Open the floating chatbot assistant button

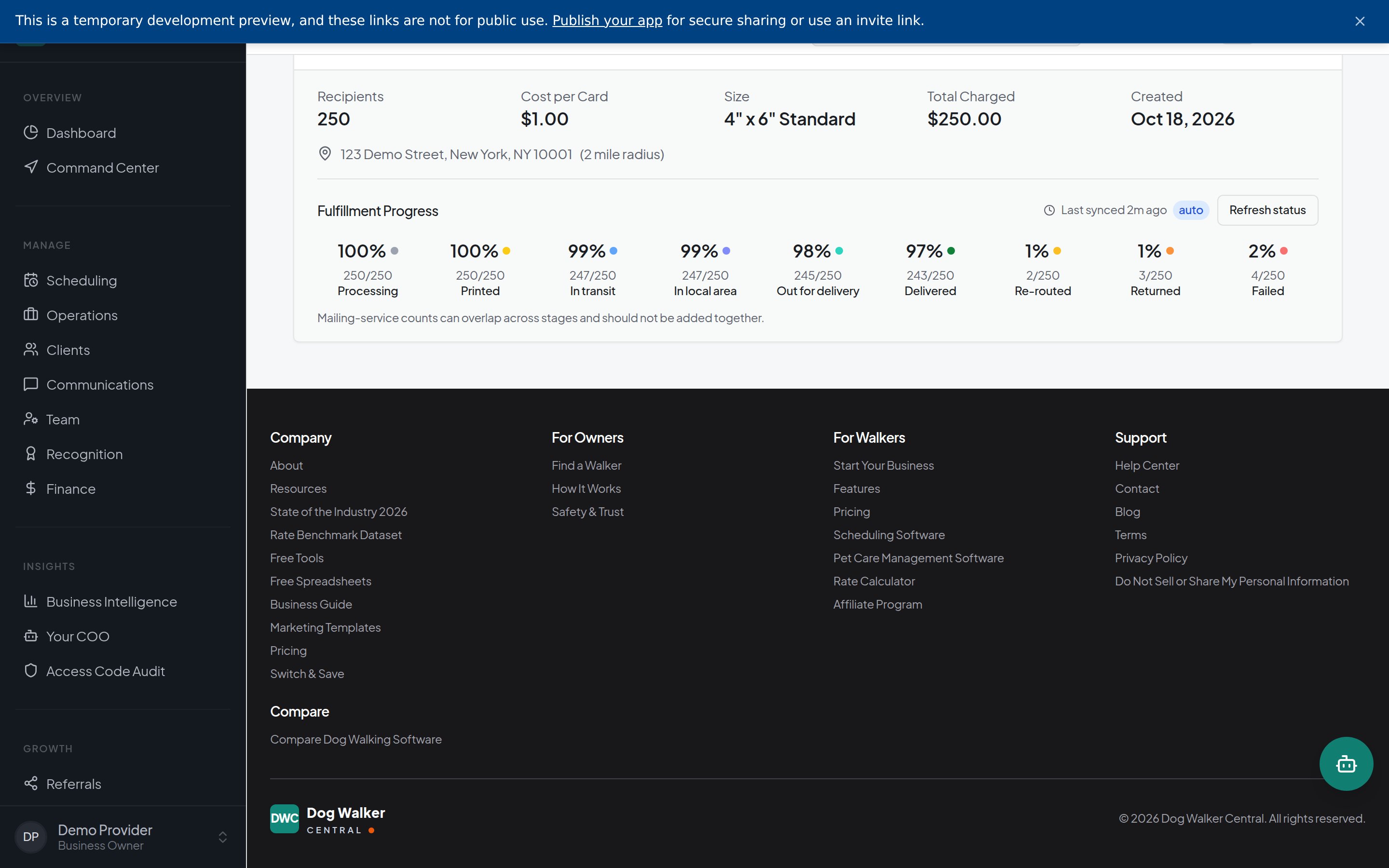pyautogui.click(x=1346, y=764)
